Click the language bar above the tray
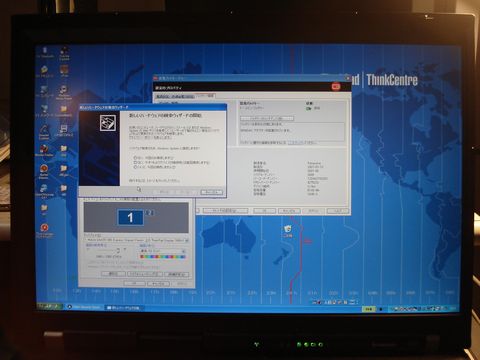This screenshot has width=480, height=360. pyautogui.click(x=335, y=302)
